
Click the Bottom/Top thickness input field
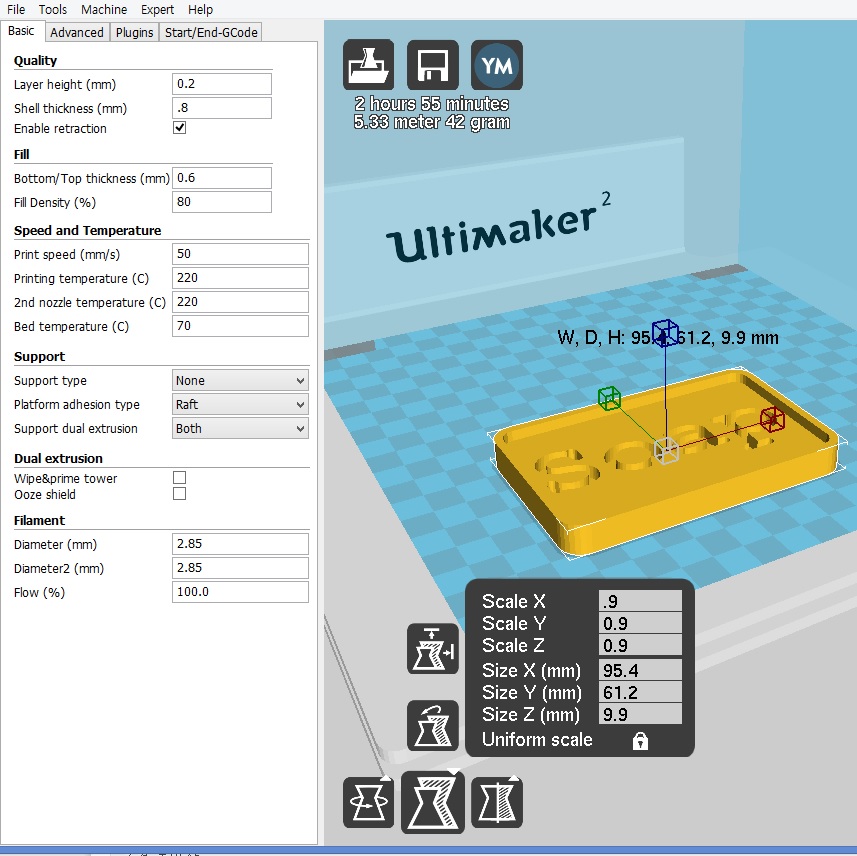pyautogui.click(x=221, y=178)
